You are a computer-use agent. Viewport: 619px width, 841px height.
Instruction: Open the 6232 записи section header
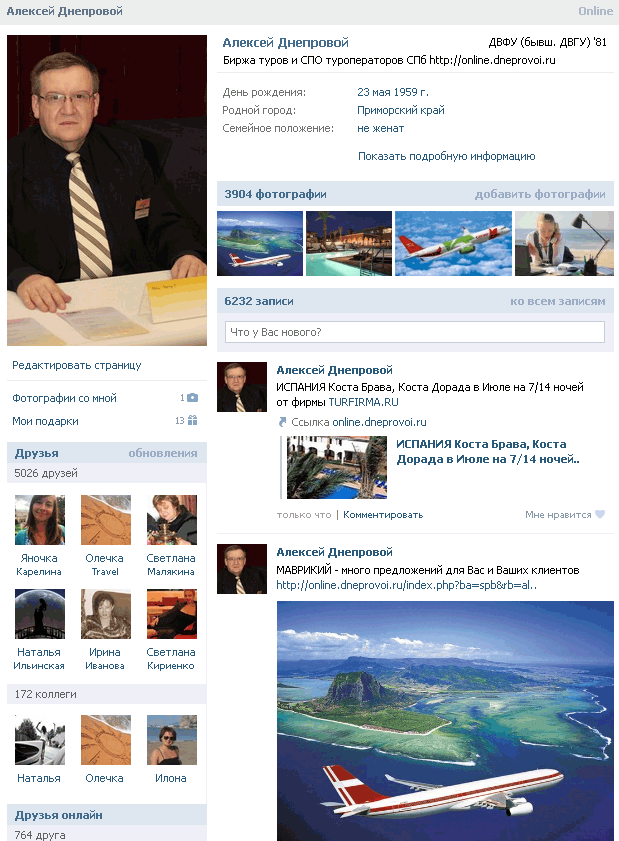click(x=259, y=301)
